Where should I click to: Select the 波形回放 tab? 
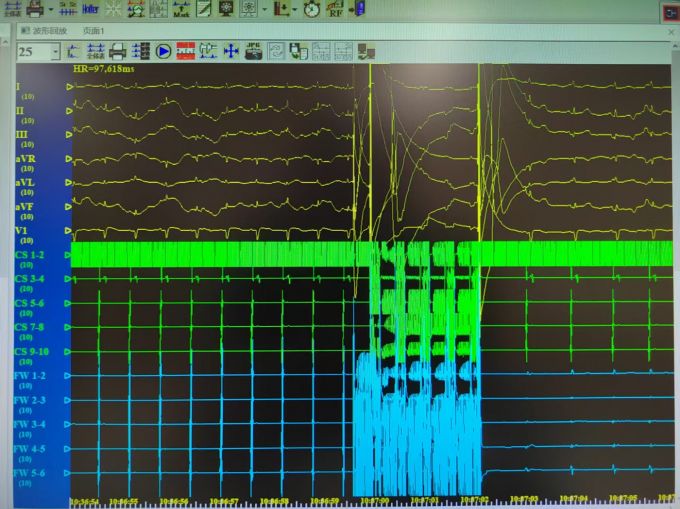tap(49, 31)
